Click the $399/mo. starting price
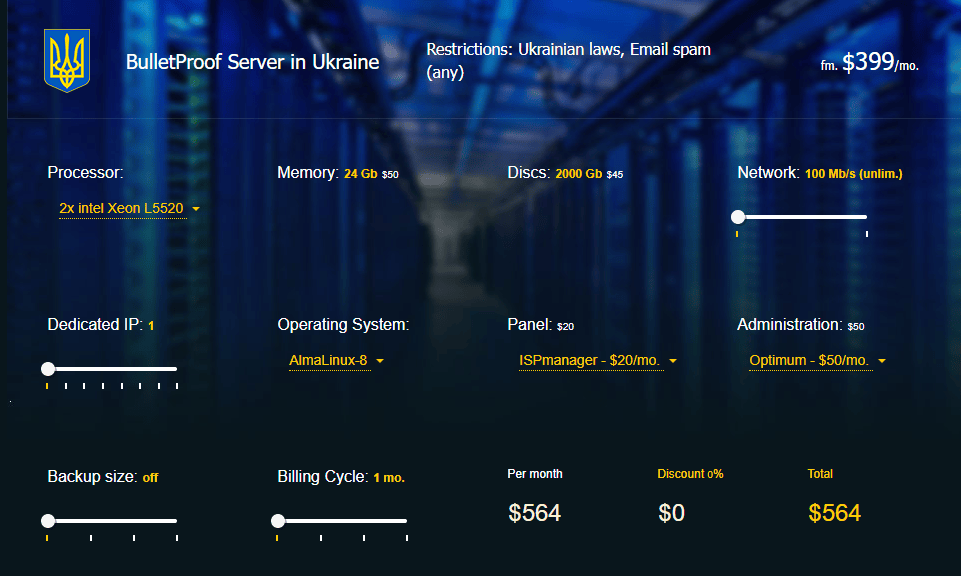 pyautogui.click(x=869, y=63)
